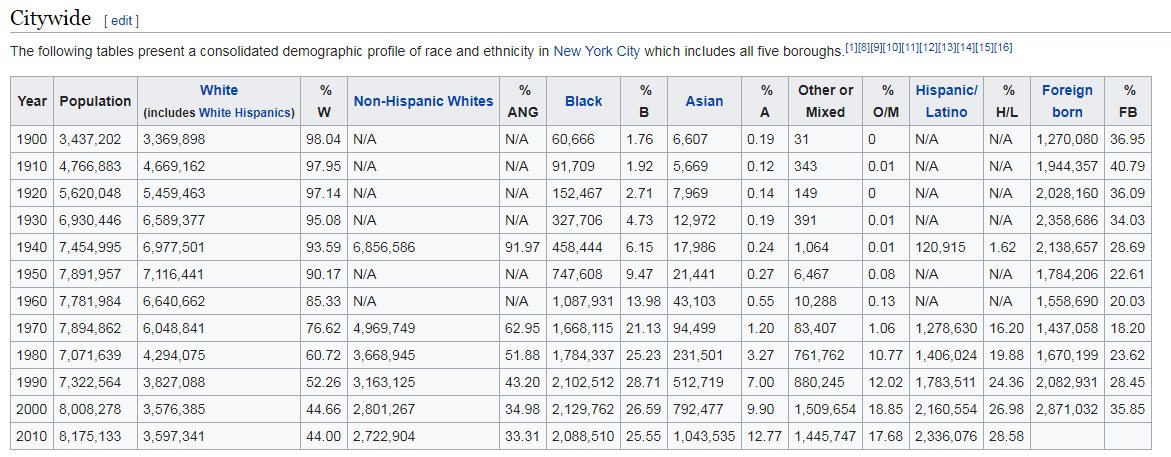Select the 76.62 percent white cell

click(324, 327)
